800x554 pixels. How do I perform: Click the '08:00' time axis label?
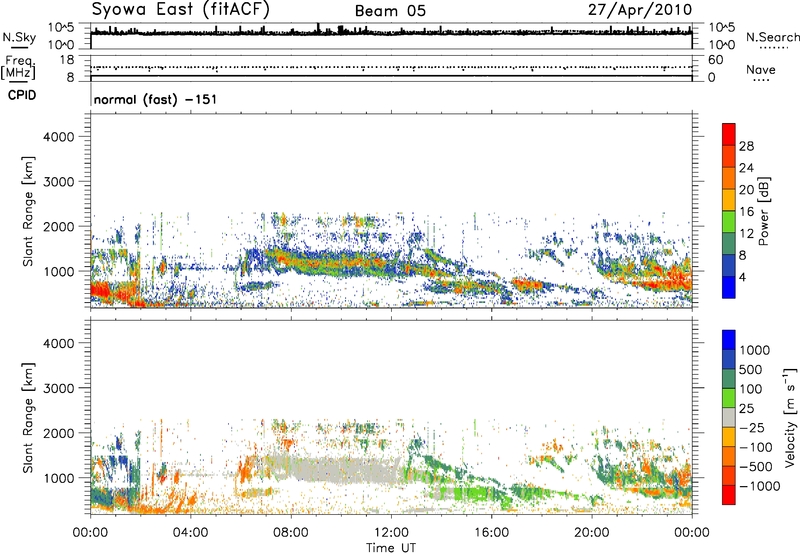pyautogui.click(x=291, y=533)
